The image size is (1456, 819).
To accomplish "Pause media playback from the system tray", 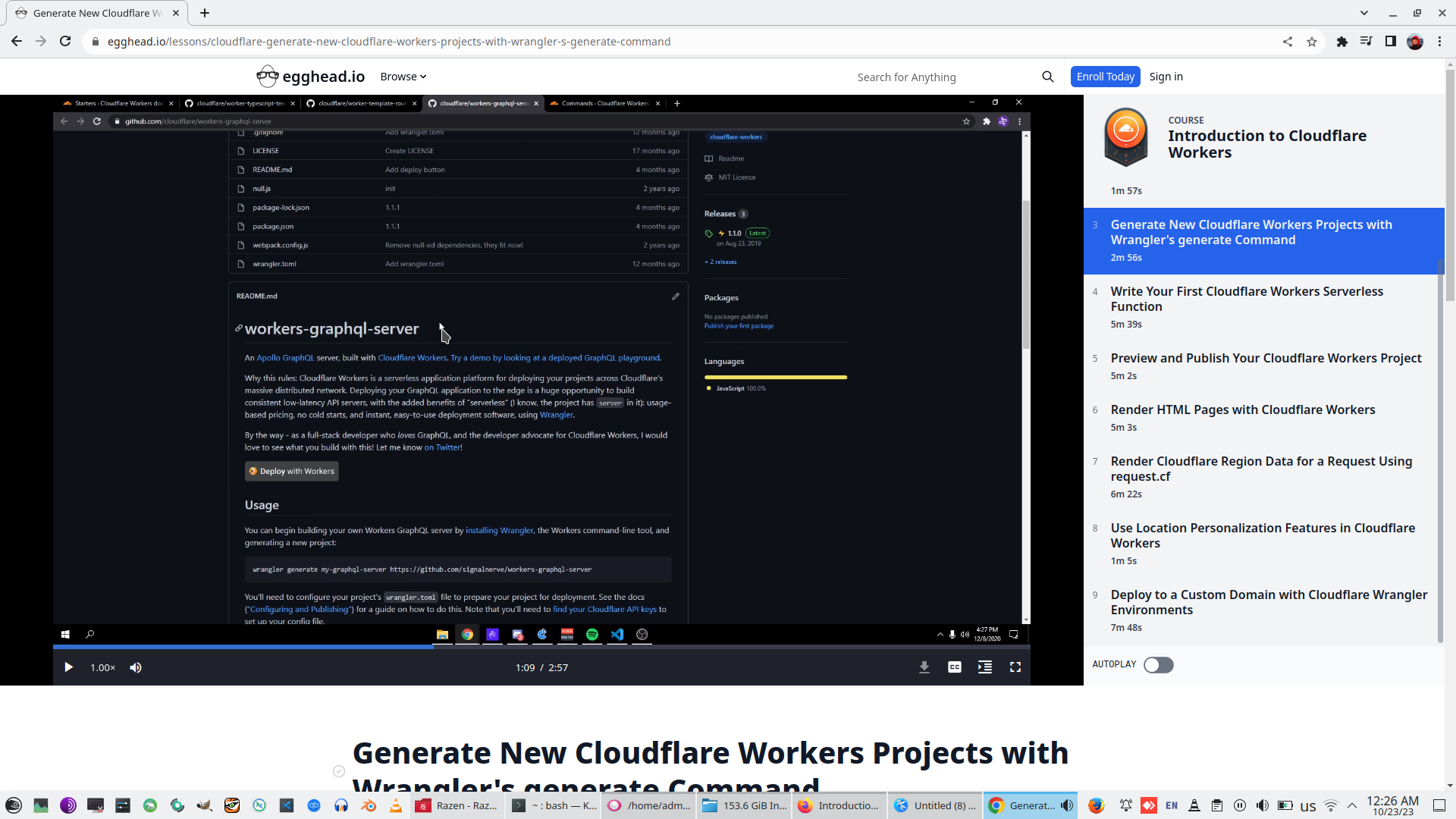I will (x=1240, y=805).
